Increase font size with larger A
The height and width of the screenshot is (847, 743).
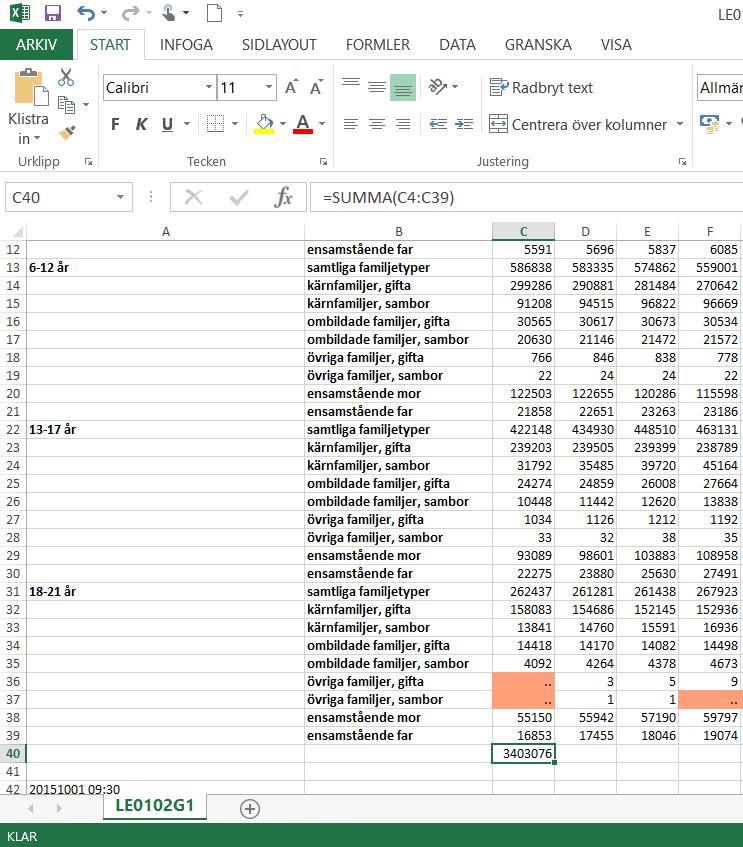(x=291, y=87)
